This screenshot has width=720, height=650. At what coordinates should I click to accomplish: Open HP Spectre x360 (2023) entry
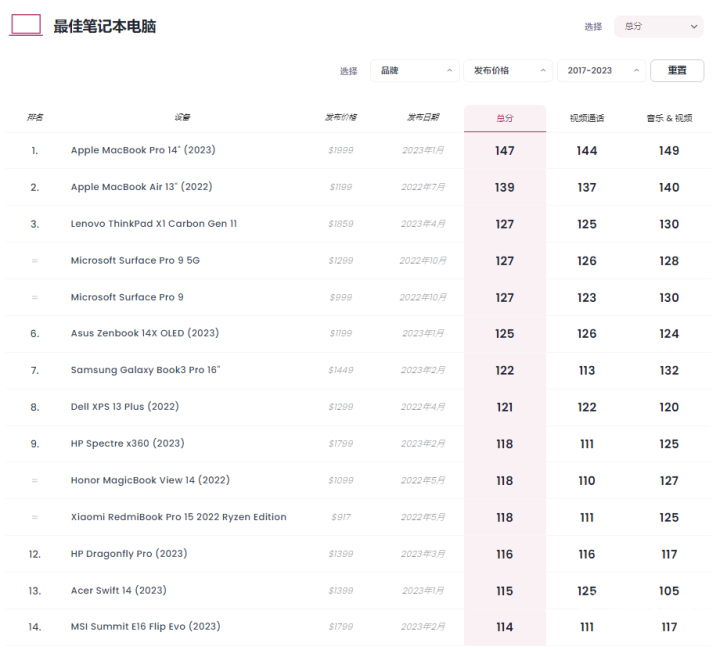coord(127,443)
